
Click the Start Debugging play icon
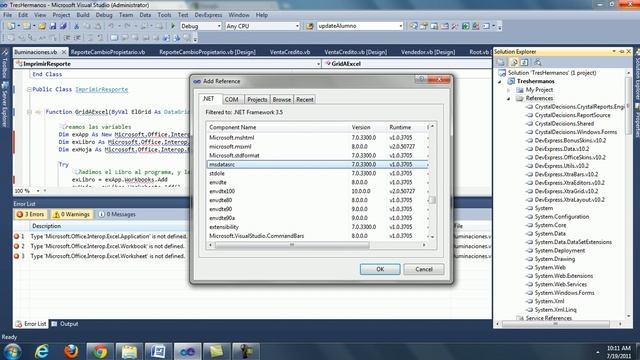tap(173, 26)
